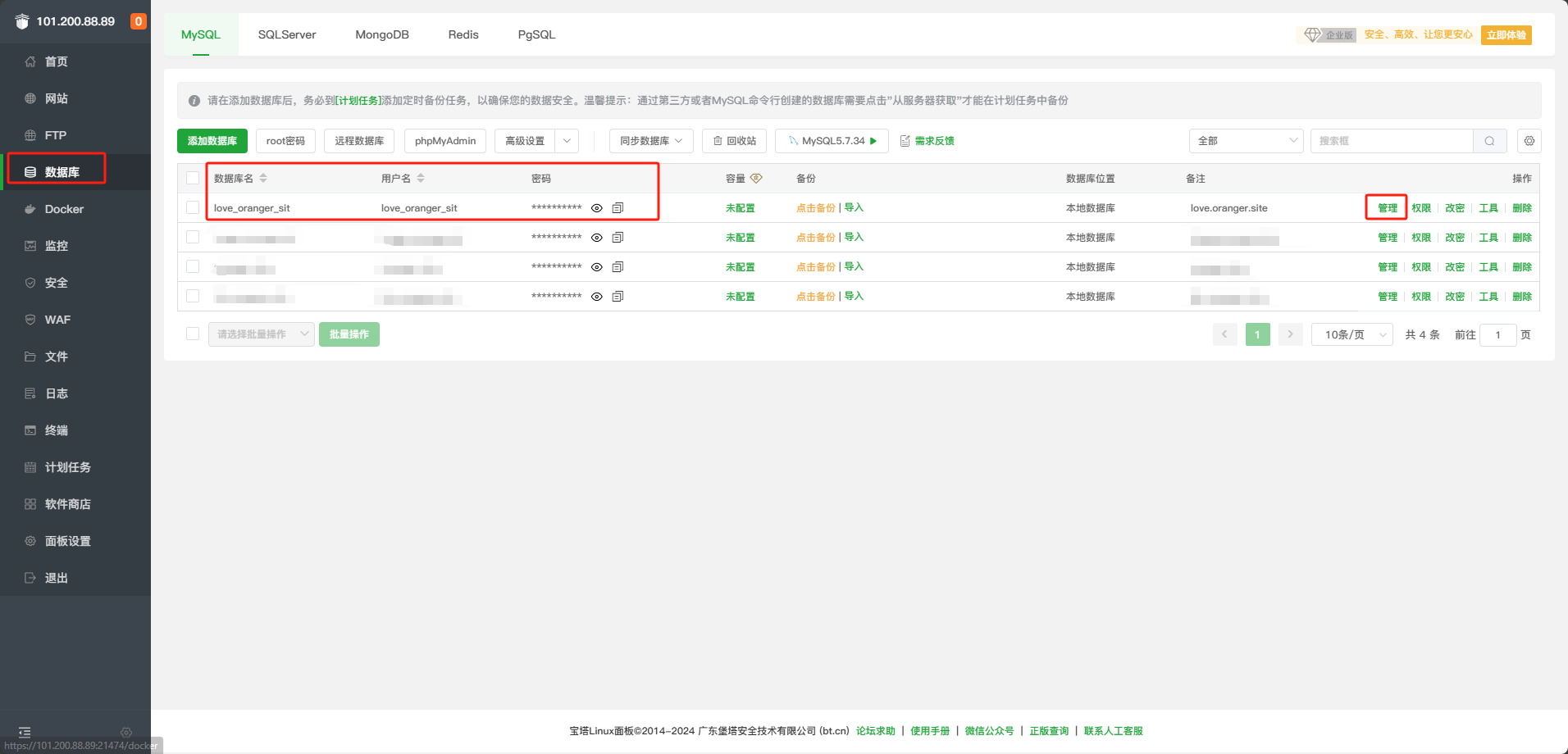Check the select-all checkbox in table header
Image resolution: width=1568 pixels, height=754 pixels.
pyautogui.click(x=193, y=178)
